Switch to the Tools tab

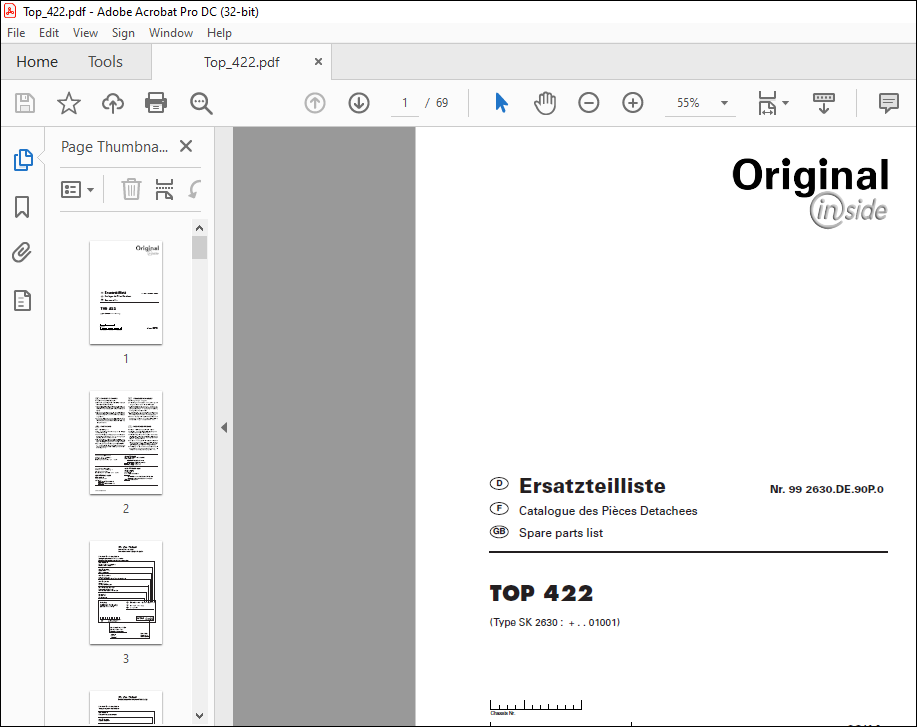point(105,61)
